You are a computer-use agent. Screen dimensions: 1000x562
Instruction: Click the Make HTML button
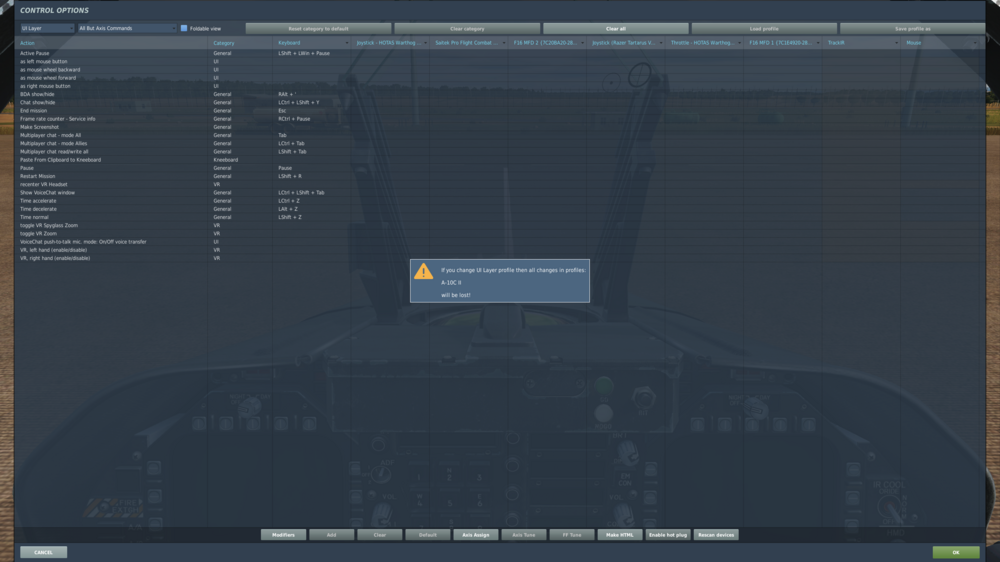(x=620, y=535)
